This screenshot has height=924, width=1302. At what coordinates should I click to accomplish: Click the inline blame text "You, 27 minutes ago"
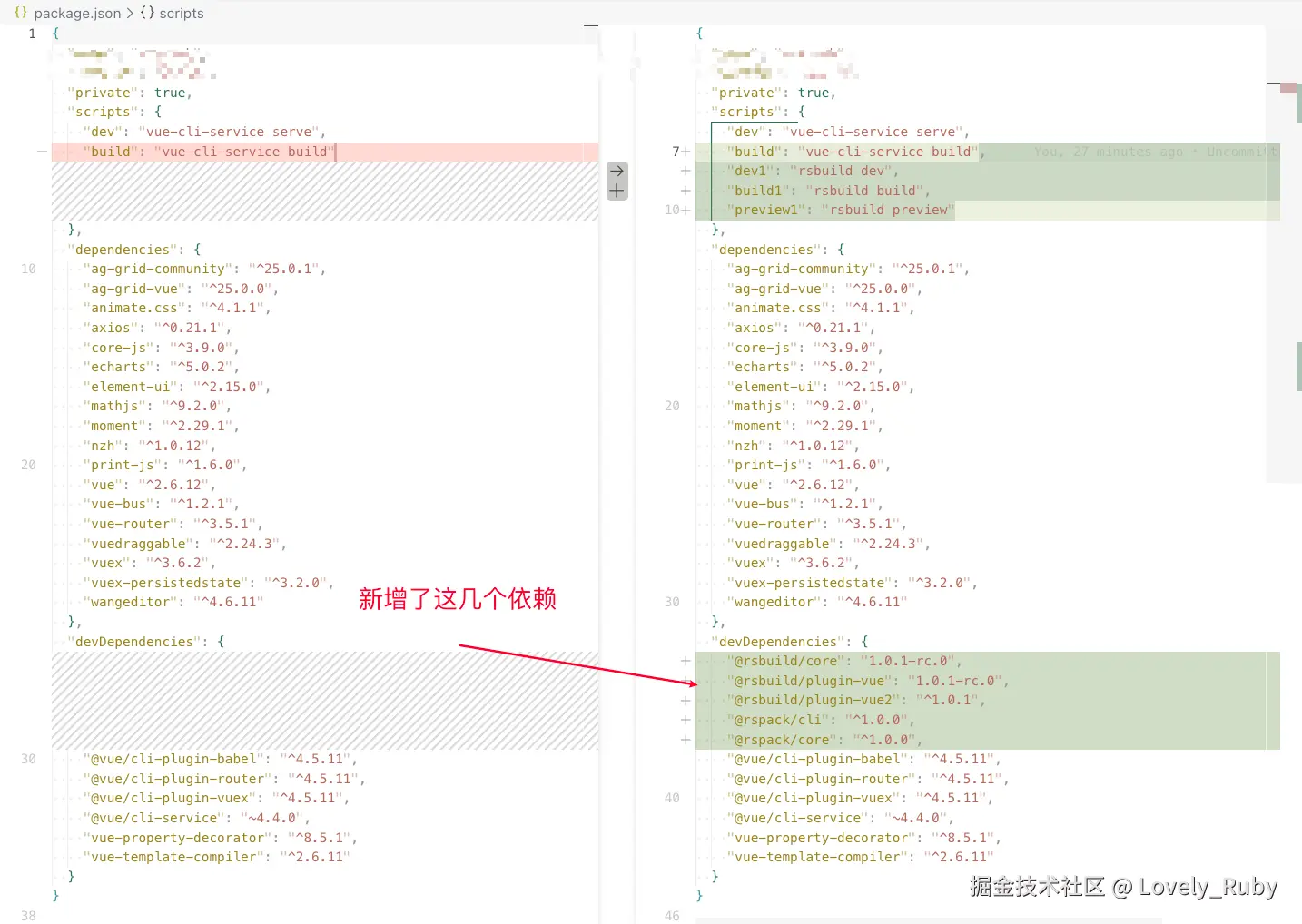(x=1109, y=152)
